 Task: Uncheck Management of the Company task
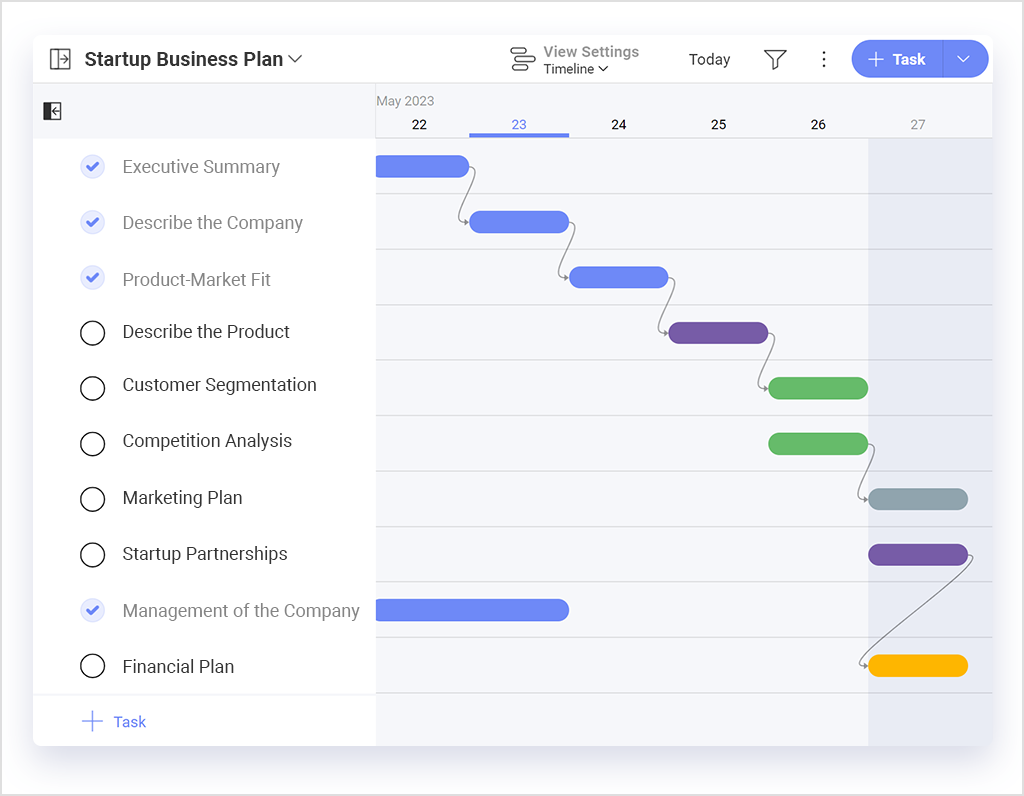pyautogui.click(x=92, y=610)
